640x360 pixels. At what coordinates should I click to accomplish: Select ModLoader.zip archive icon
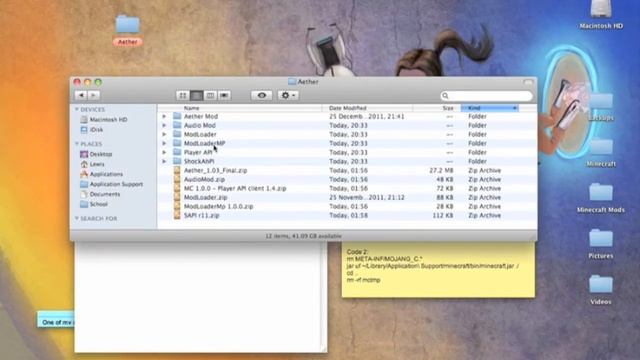point(177,197)
